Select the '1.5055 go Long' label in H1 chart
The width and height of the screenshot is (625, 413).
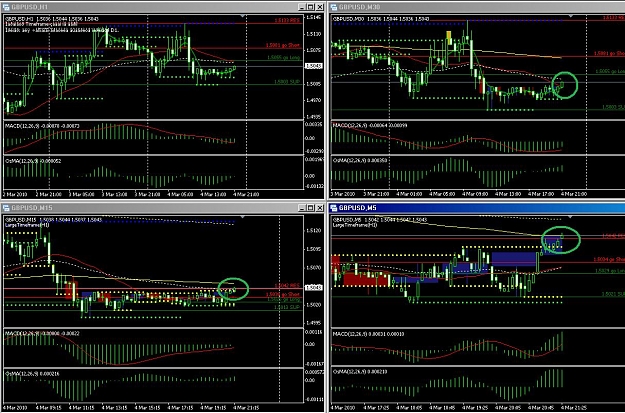pyautogui.click(x=283, y=57)
